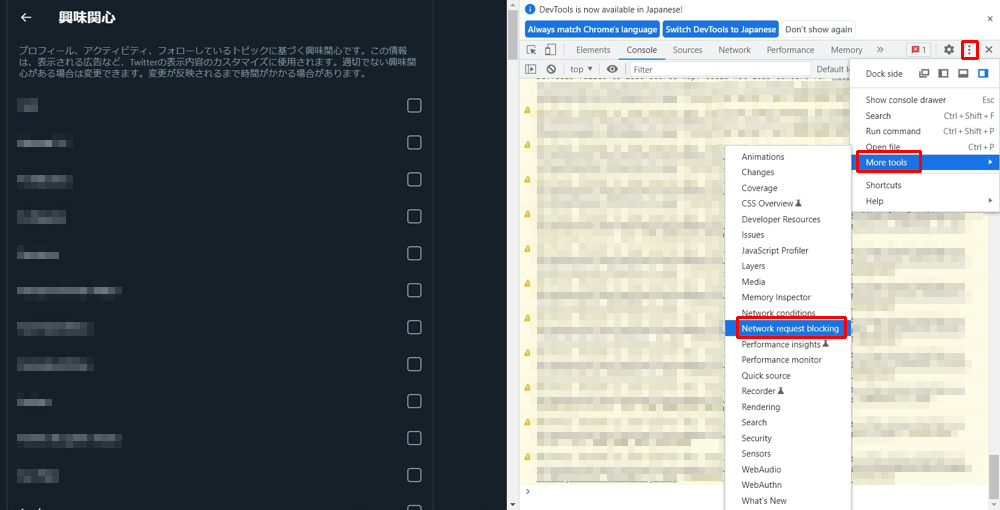Image resolution: width=1000 pixels, height=510 pixels.
Task: Choose Animations from More tools
Action: tap(788, 157)
